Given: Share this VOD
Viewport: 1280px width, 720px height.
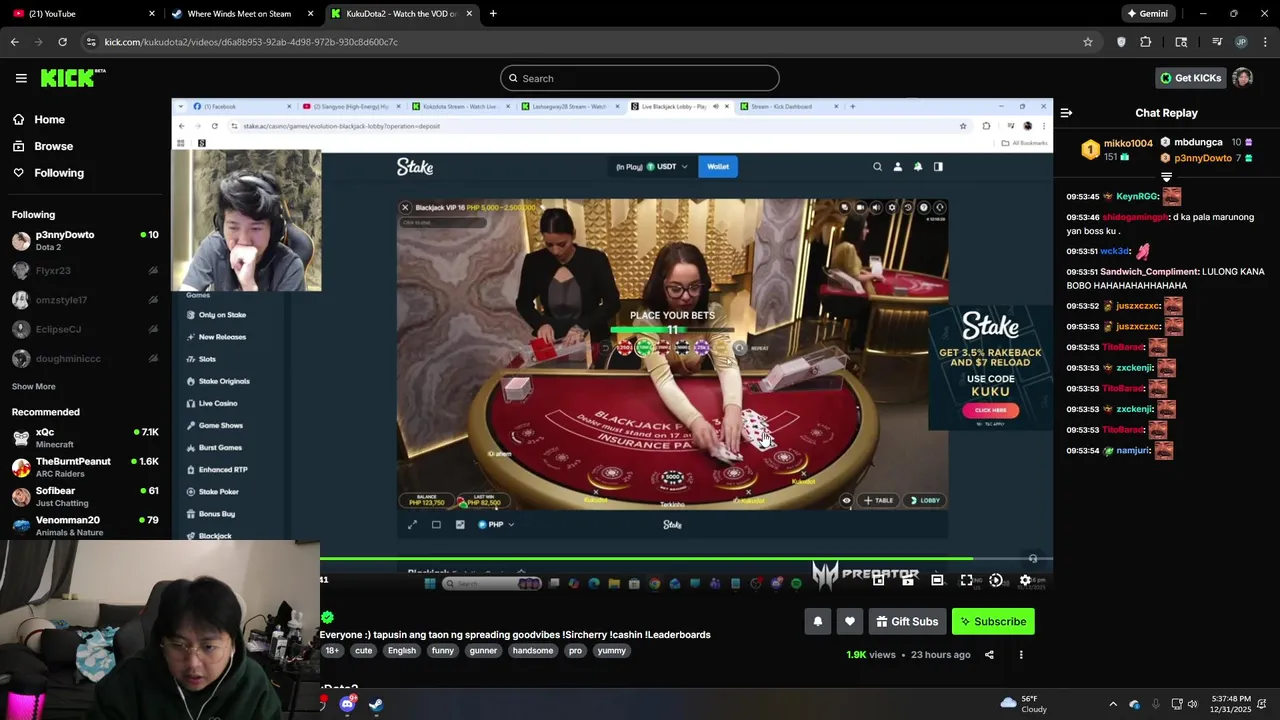Looking at the screenshot, I should coord(989,655).
